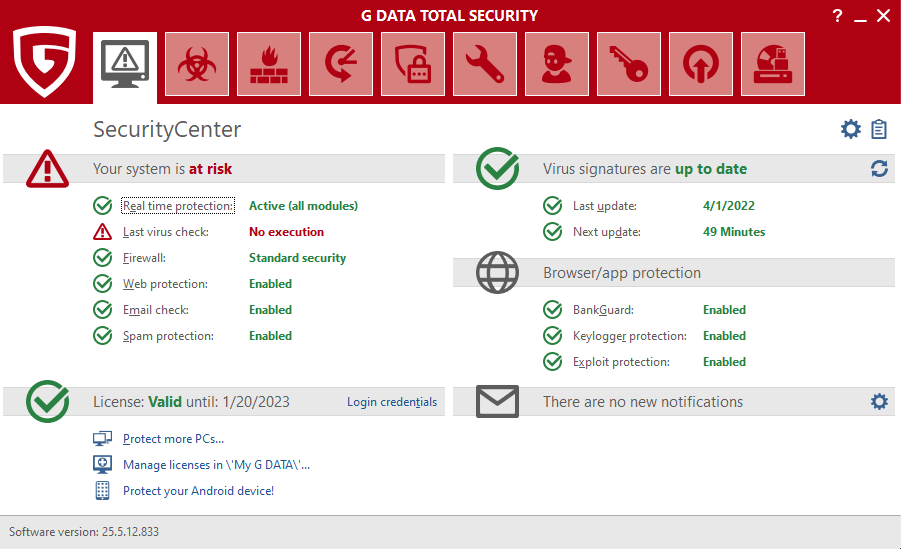
Task: Open the Backup module icon
Action: pyautogui.click(x=341, y=65)
